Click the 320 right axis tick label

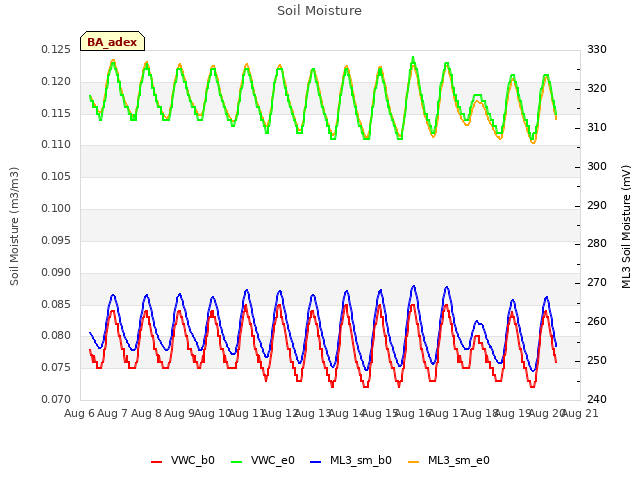597,89
